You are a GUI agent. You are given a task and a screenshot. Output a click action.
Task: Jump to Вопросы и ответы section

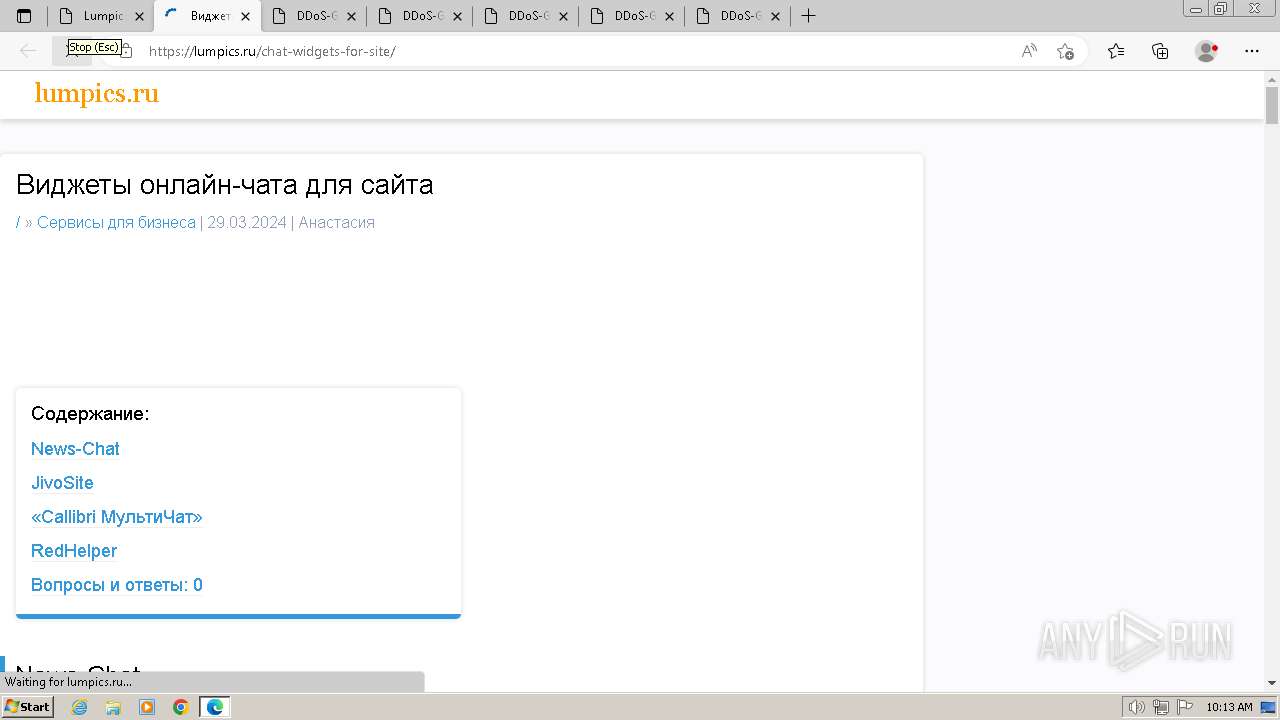tap(117, 585)
